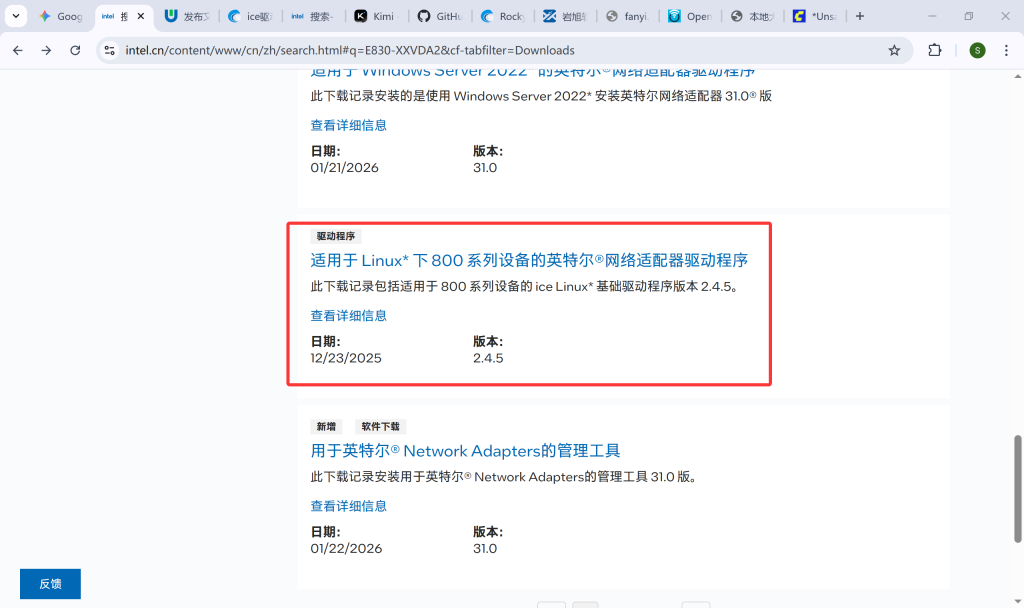
Task: Switch to the Kimi tab
Action: coord(376,16)
